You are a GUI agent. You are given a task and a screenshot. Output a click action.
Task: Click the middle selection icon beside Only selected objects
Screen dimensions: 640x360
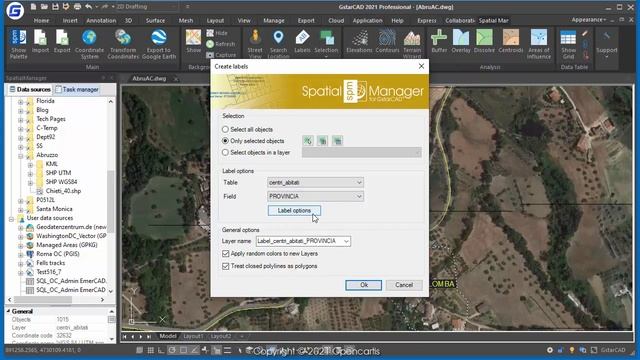pos(322,141)
